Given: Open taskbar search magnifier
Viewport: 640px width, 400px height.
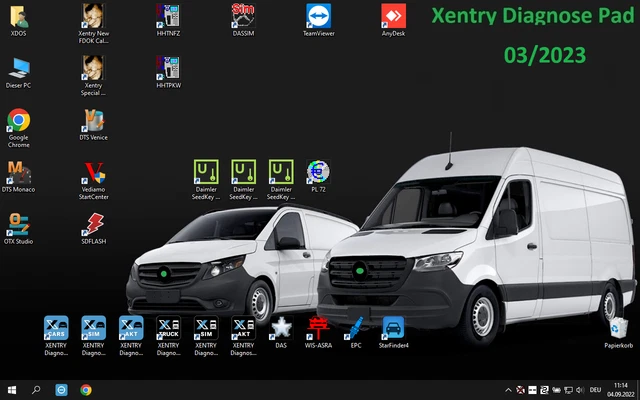Looking at the screenshot, I should pyautogui.click(x=36, y=390).
